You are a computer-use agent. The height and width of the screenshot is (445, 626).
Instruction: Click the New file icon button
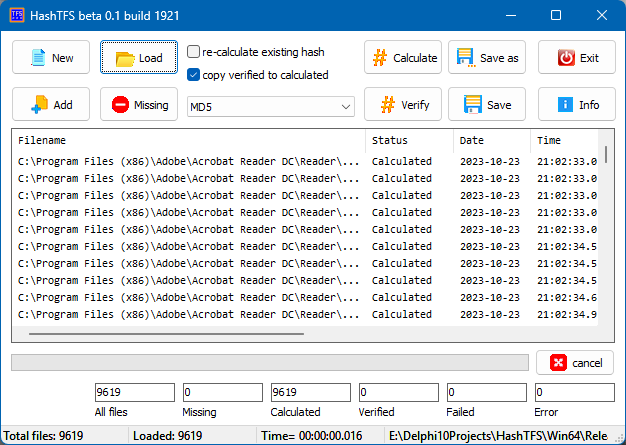coord(51,58)
